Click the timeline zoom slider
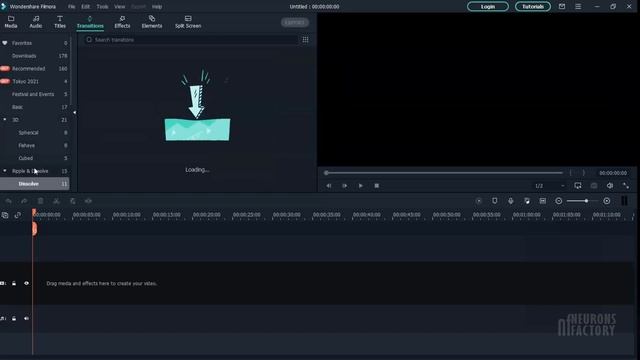Screen dimensions: 640x360 point(582,201)
